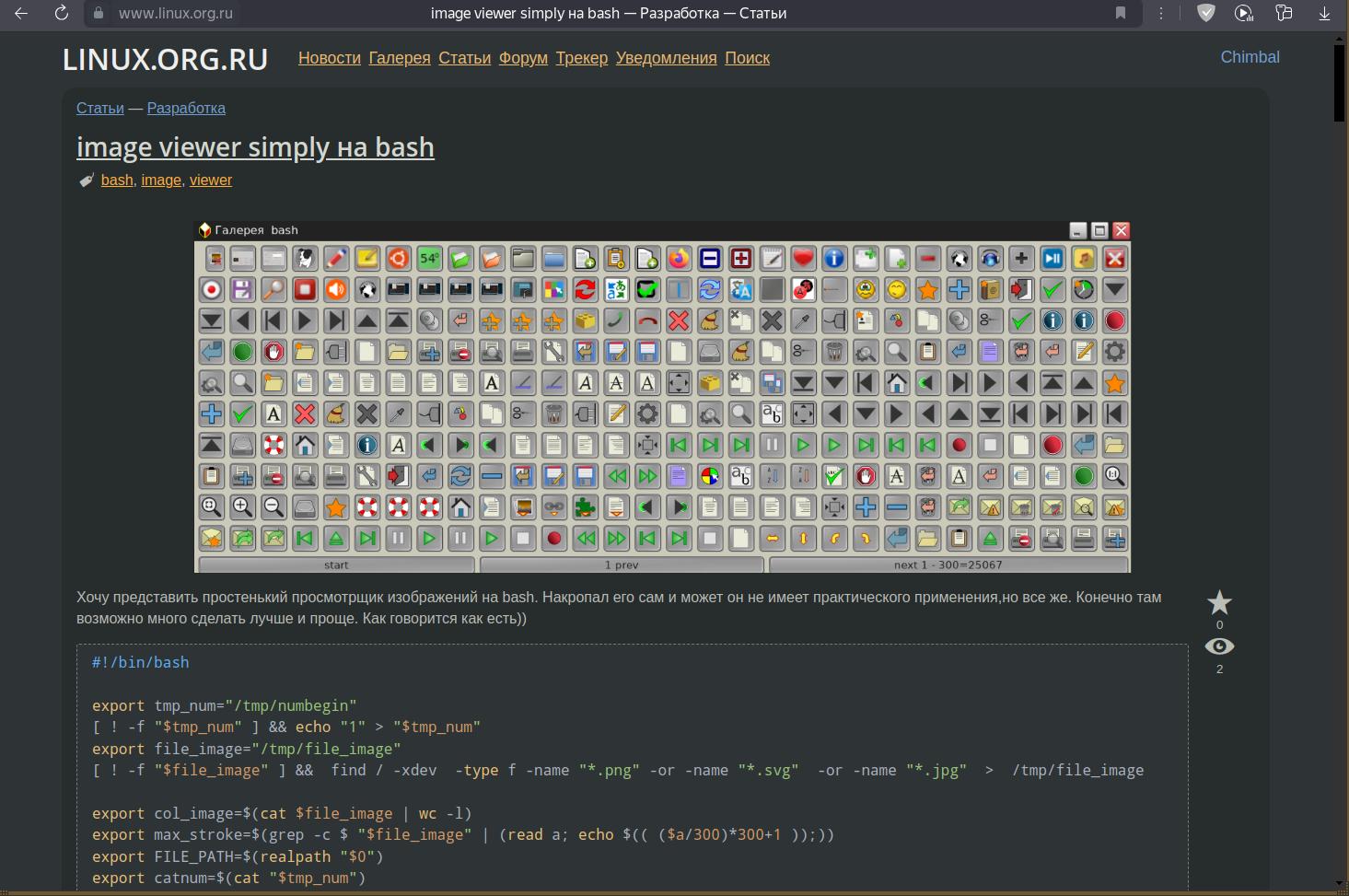Click the browser back arrow
This screenshot has width=1349, height=896.
(21, 13)
